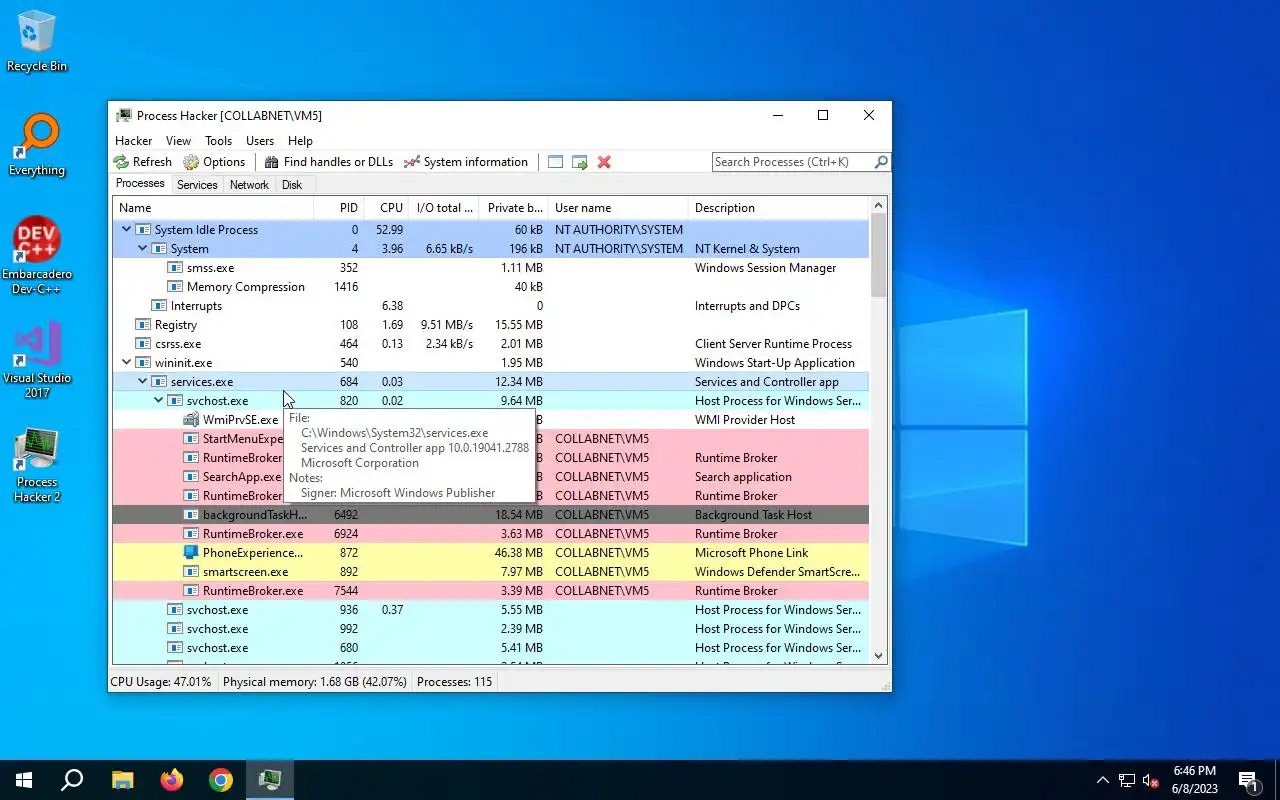Viewport: 1280px width, 800px height.
Task: Select Embarcadero Dev-C++ desktop icon
Action: click(37, 256)
